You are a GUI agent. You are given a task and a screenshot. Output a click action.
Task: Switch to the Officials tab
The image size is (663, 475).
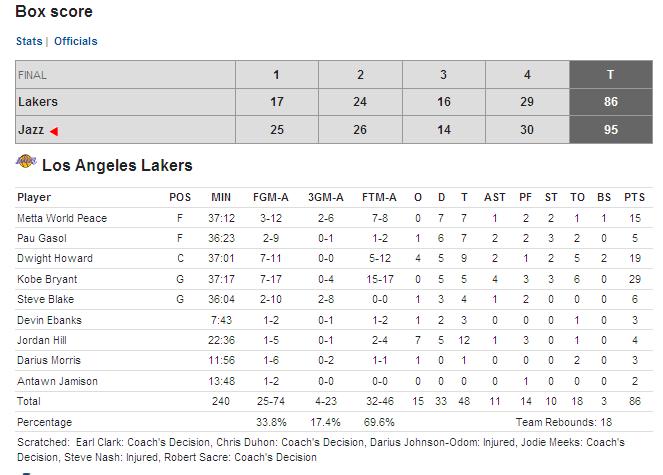coord(76,41)
